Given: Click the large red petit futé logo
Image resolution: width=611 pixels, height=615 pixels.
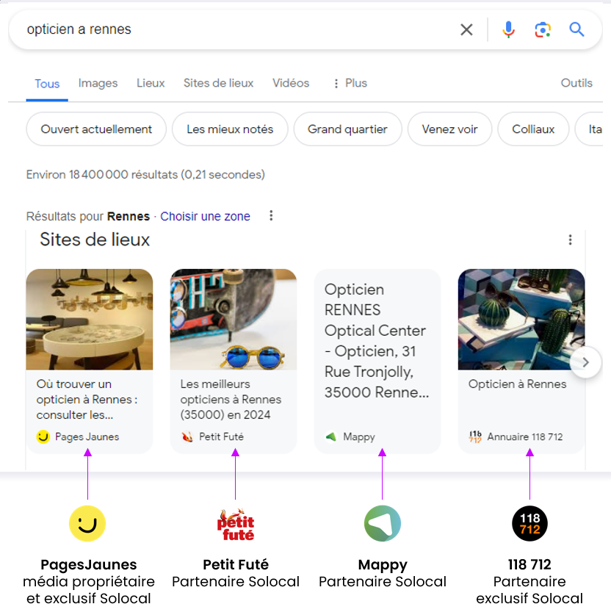Looking at the screenshot, I should pos(235,524).
